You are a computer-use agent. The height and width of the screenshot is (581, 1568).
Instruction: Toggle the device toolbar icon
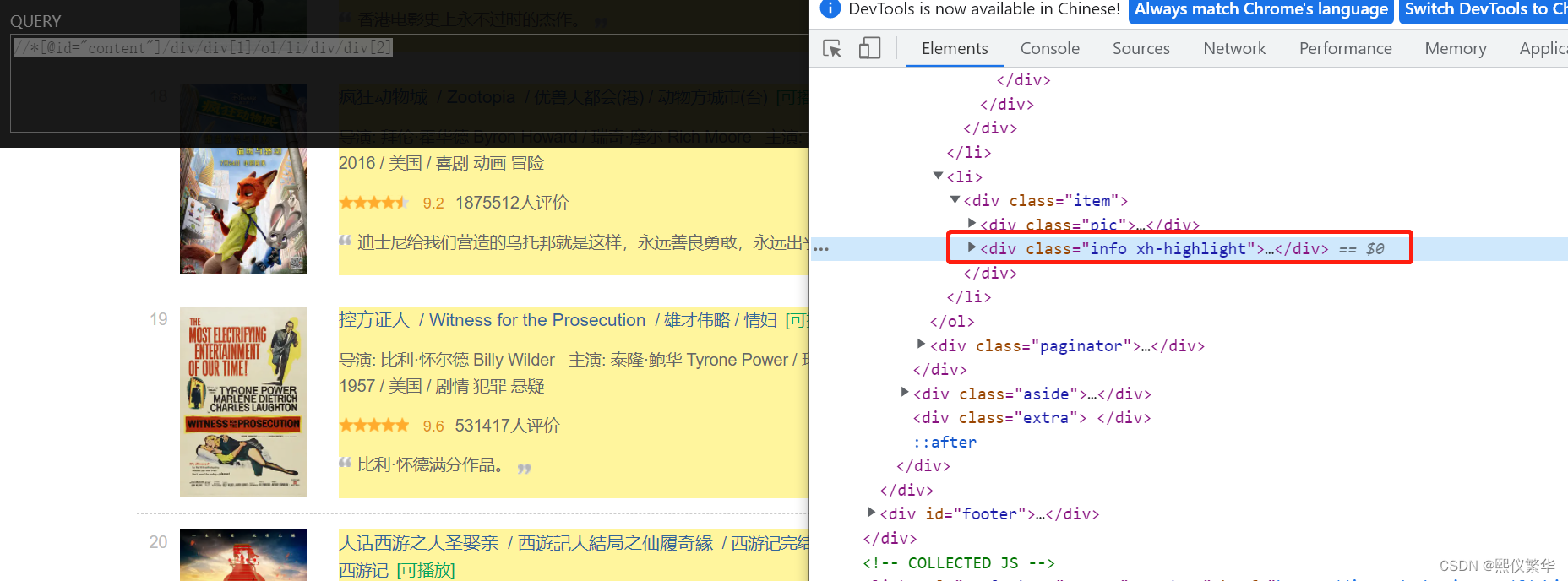[x=869, y=48]
